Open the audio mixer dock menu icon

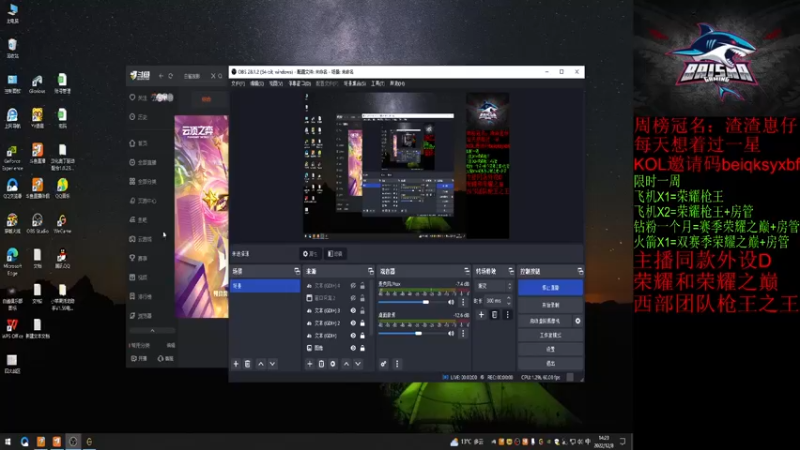pyautogui.click(x=466, y=271)
